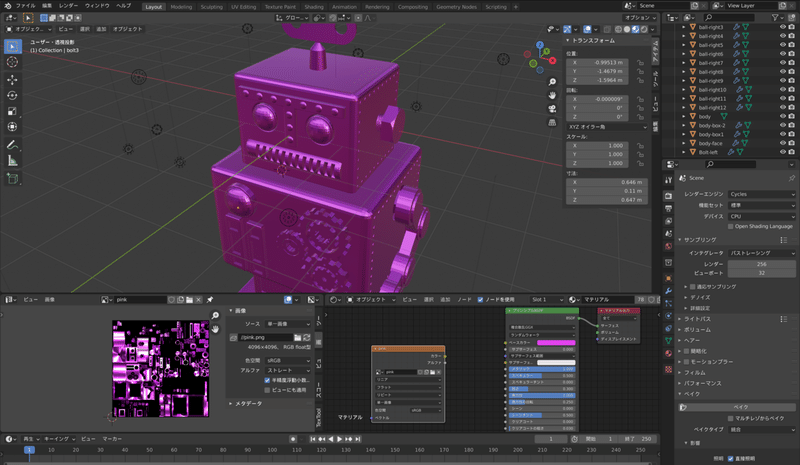Open image source dropdown
Viewport: 800px width, 465px height.
288,324
